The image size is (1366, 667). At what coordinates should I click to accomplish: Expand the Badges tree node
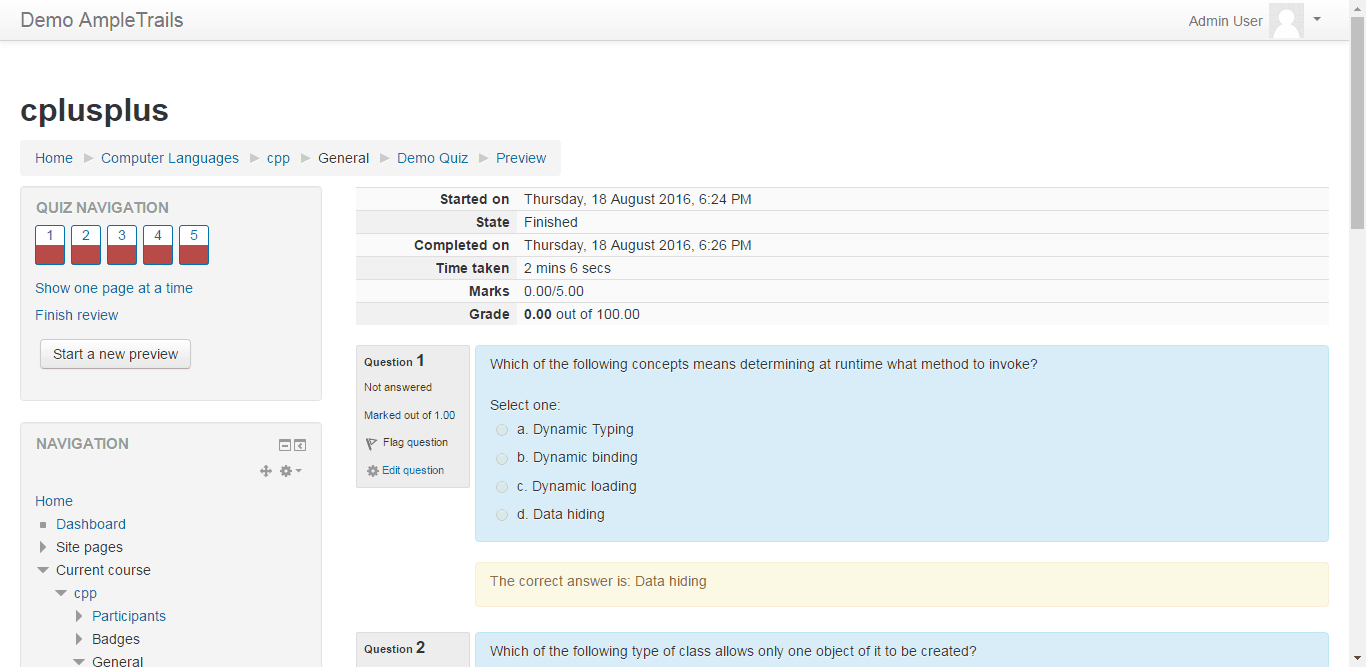tap(79, 639)
